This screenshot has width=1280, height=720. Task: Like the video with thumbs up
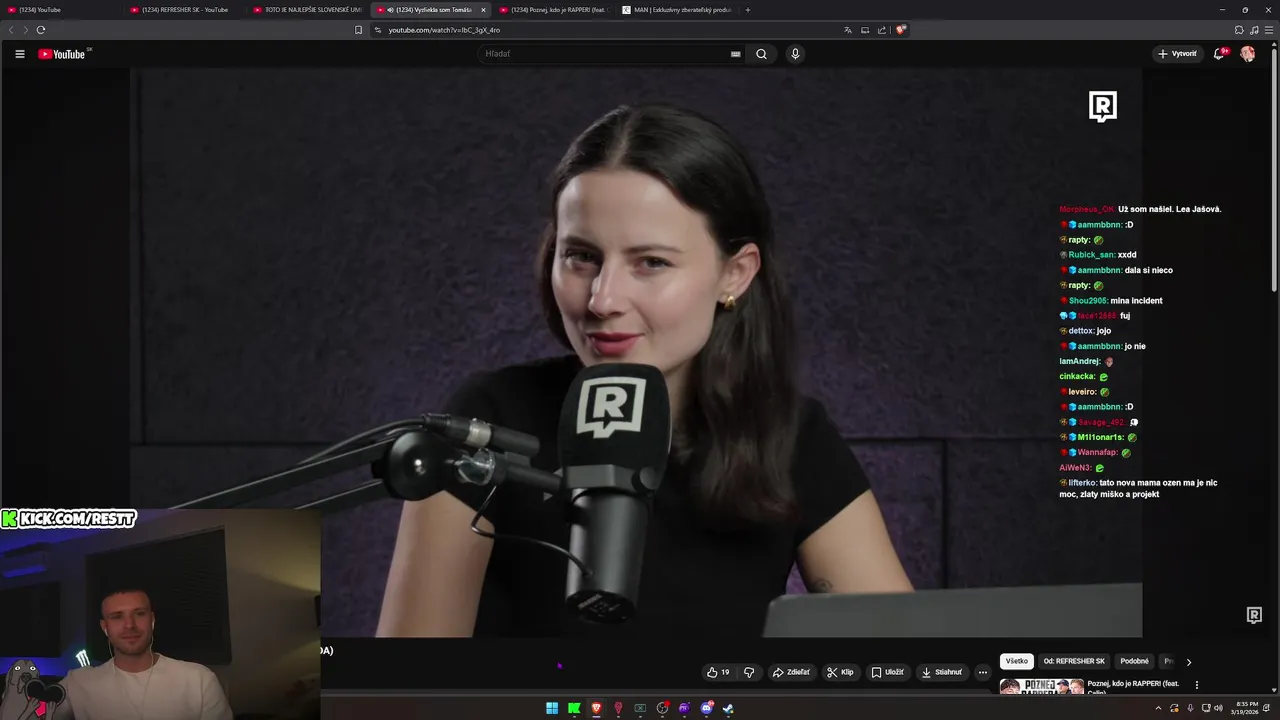click(x=718, y=672)
